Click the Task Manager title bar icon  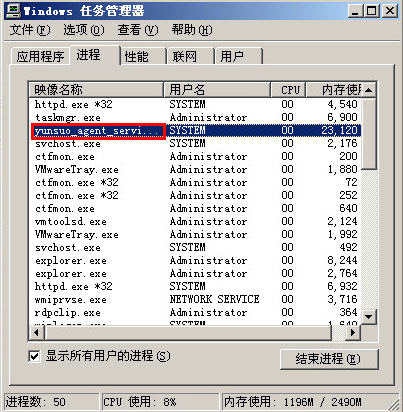pos(14,11)
